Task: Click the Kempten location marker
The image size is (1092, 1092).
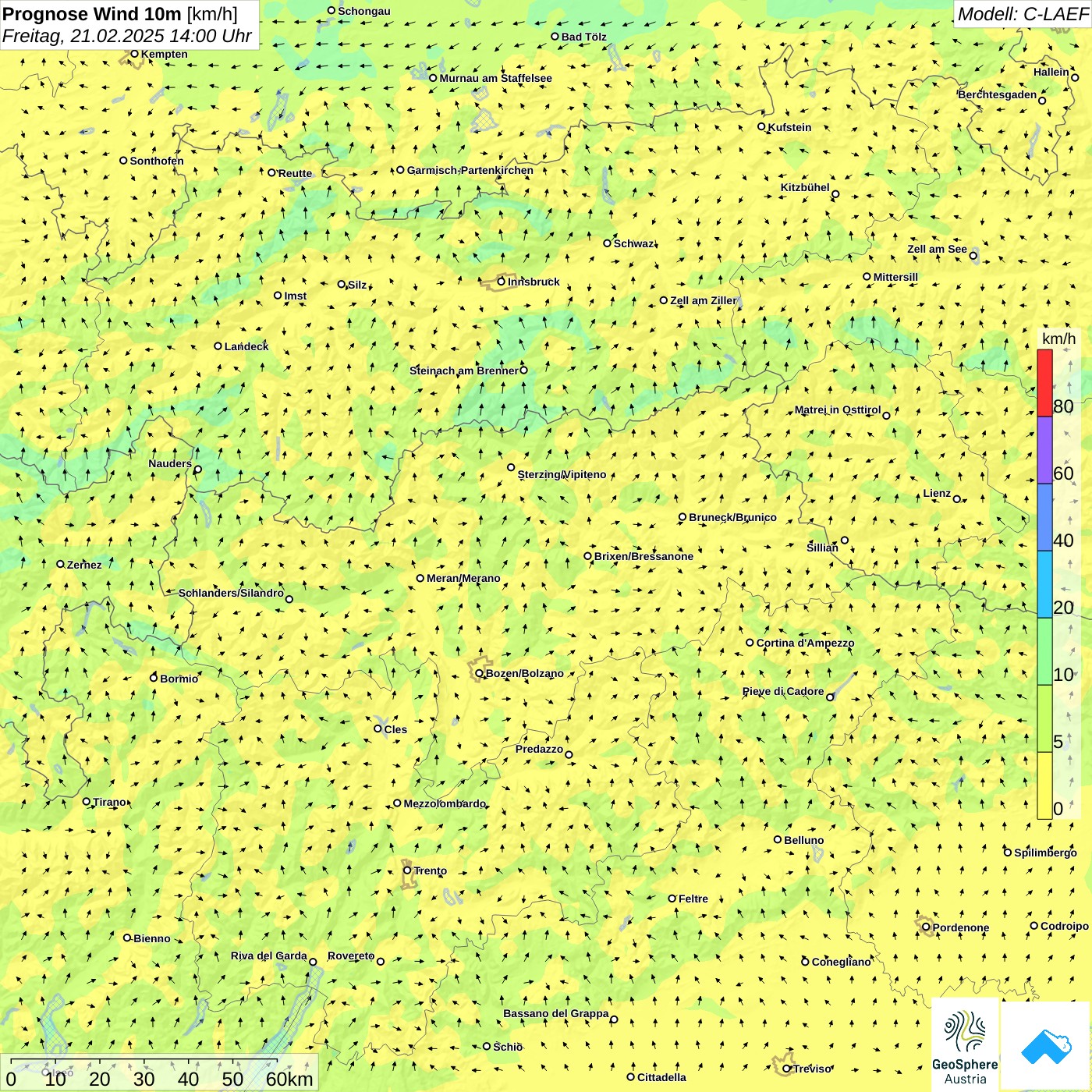Action: [x=134, y=54]
